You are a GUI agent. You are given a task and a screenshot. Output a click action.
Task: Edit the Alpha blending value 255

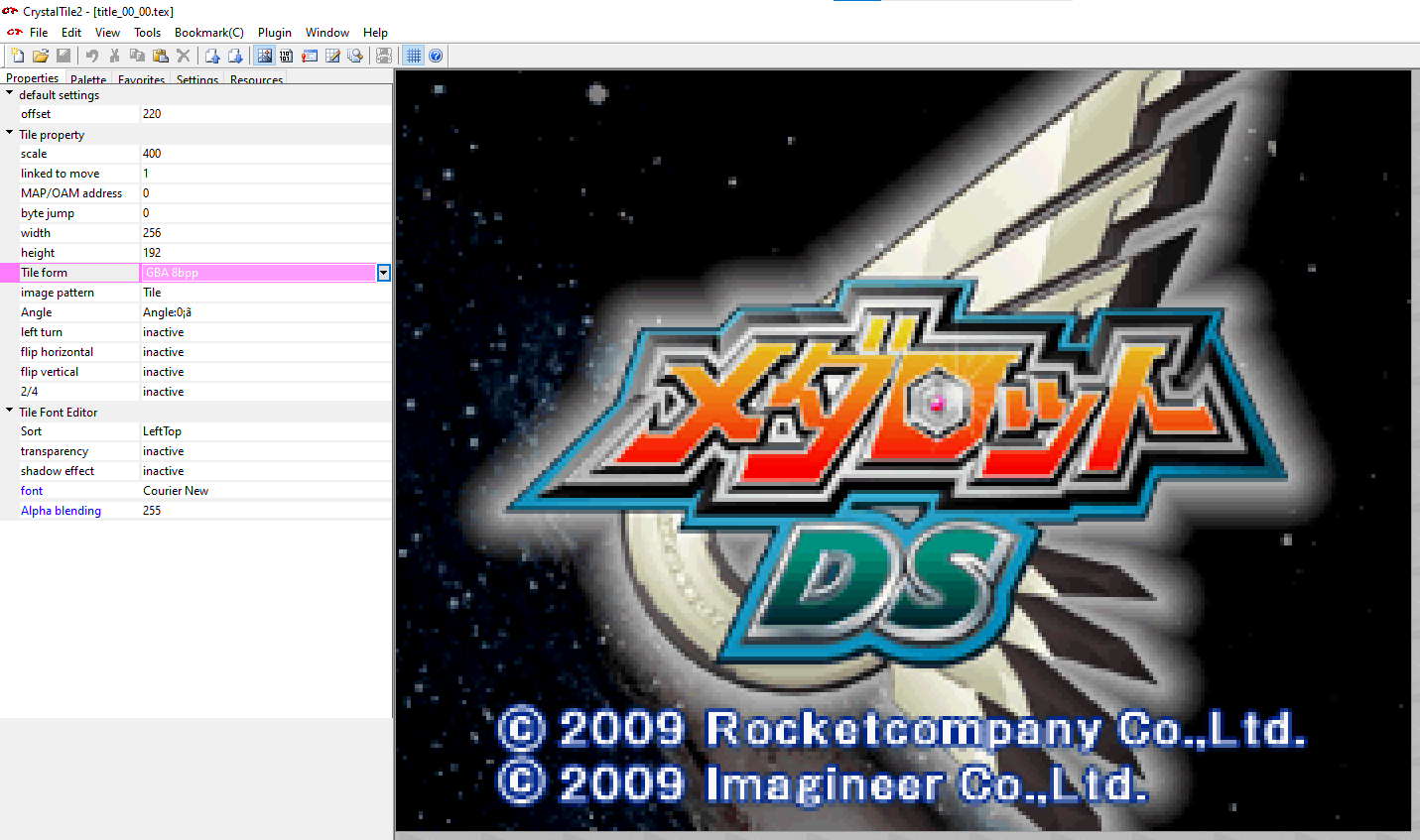tap(265, 511)
